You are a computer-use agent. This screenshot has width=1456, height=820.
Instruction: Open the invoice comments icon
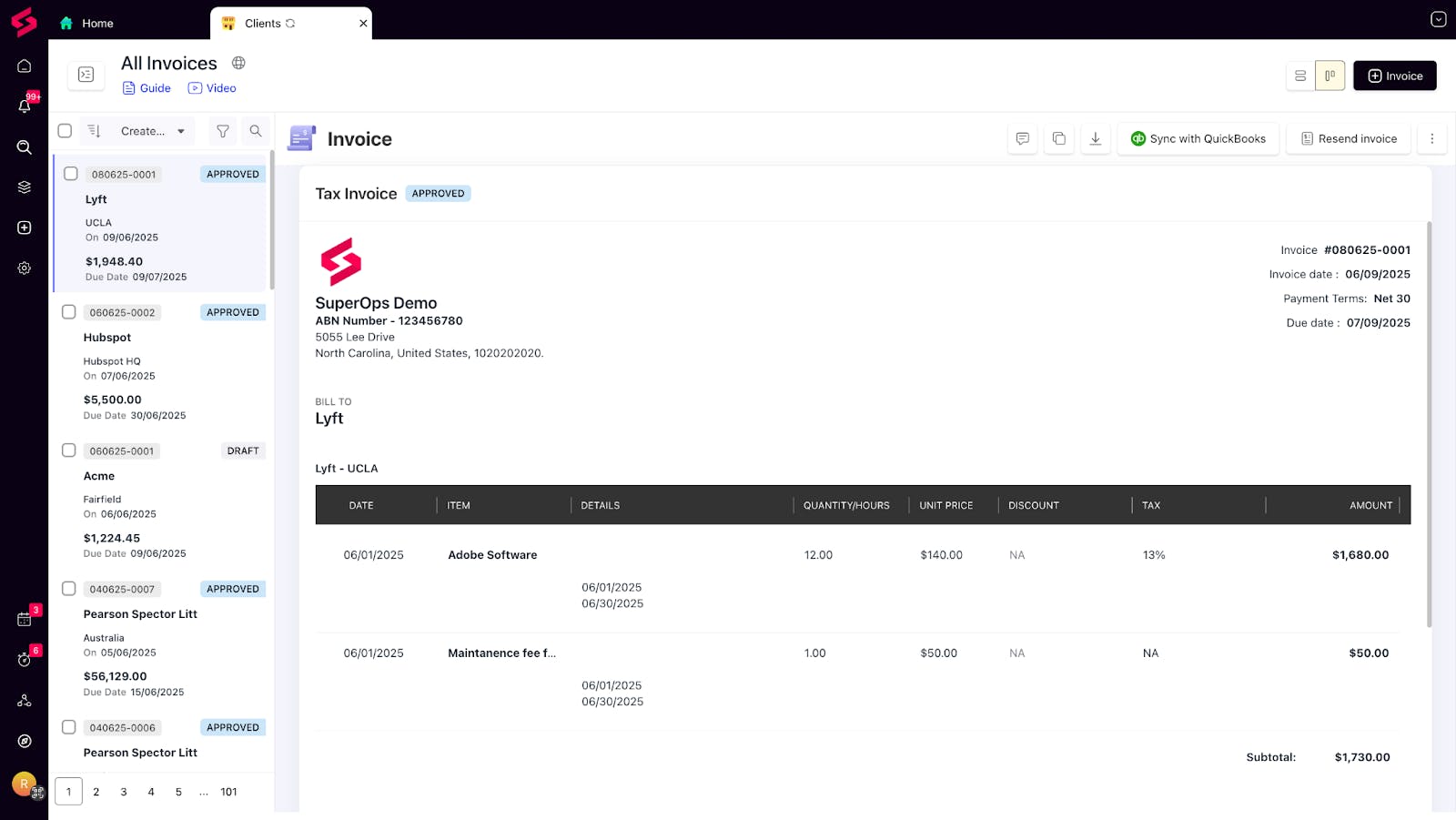(x=1023, y=138)
